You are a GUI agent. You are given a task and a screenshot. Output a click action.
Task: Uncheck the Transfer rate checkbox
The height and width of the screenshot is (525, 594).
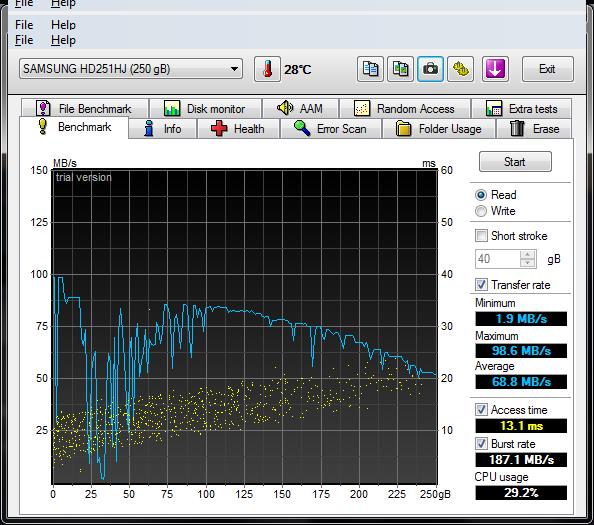tap(481, 284)
